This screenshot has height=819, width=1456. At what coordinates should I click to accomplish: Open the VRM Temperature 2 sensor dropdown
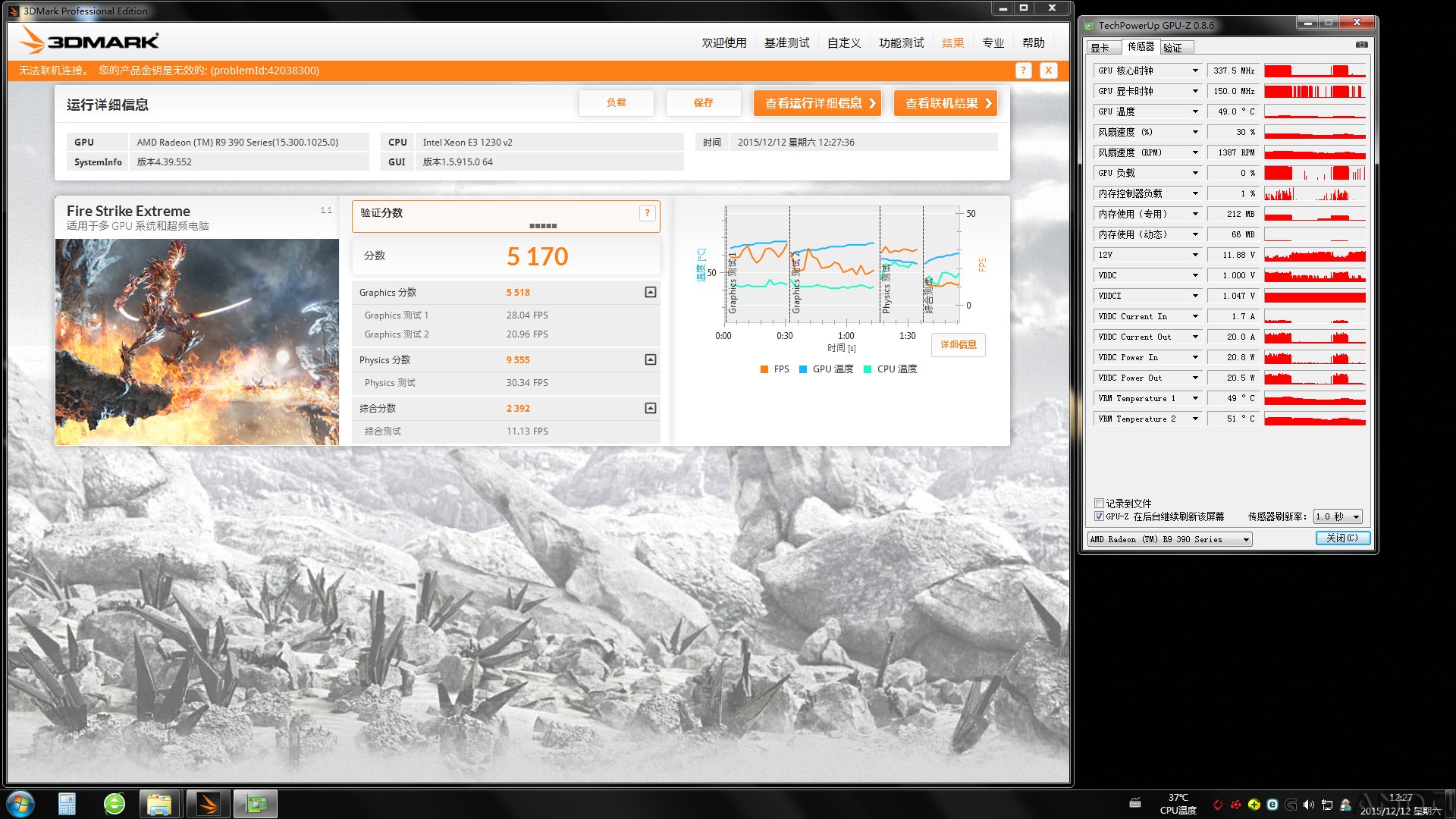[1195, 419]
